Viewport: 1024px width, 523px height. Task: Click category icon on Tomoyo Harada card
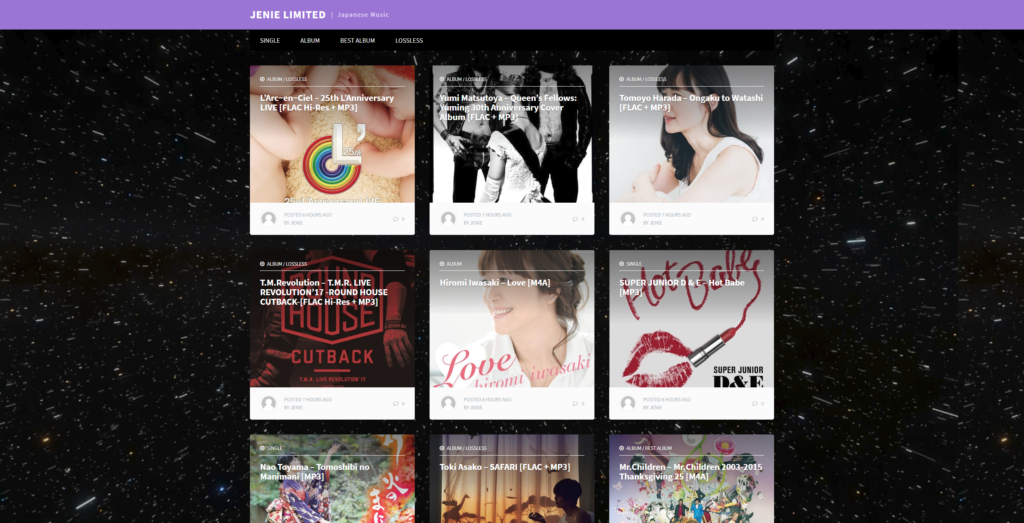tap(622, 79)
